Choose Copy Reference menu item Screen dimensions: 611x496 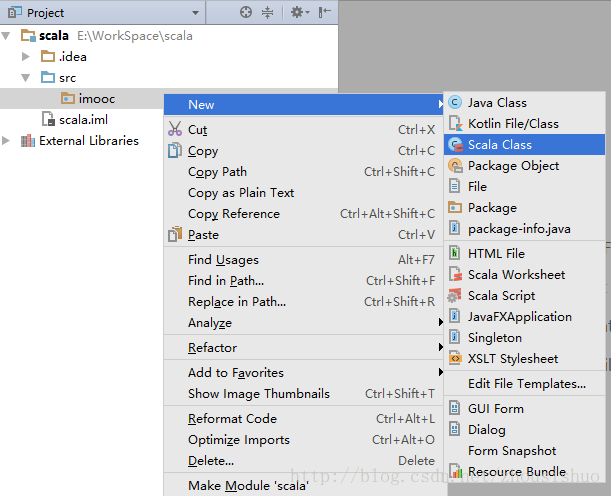click(x=304, y=214)
